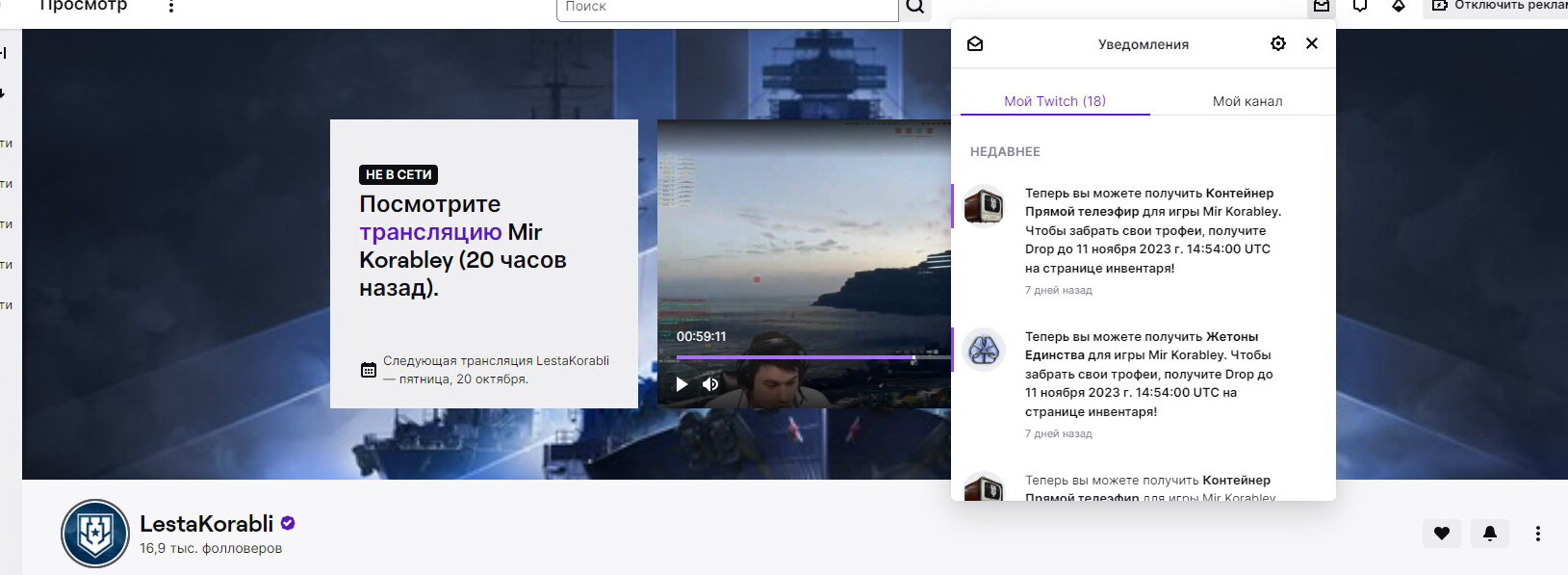The width and height of the screenshot is (1568, 575).
Task: Open the channel three-dot options menu
Action: (x=1538, y=533)
